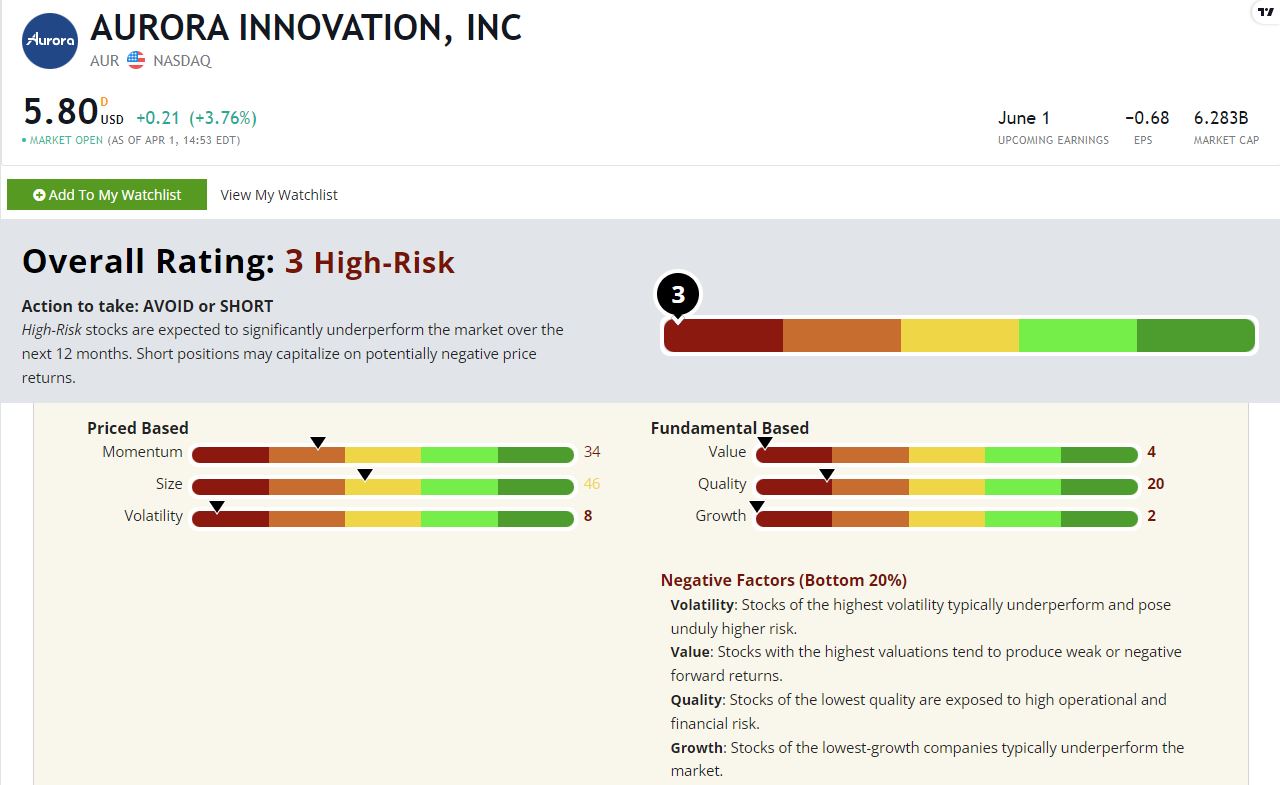The width and height of the screenshot is (1280, 785).
Task: Click the June 1 upcoming earnings date
Action: click(x=1024, y=118)
